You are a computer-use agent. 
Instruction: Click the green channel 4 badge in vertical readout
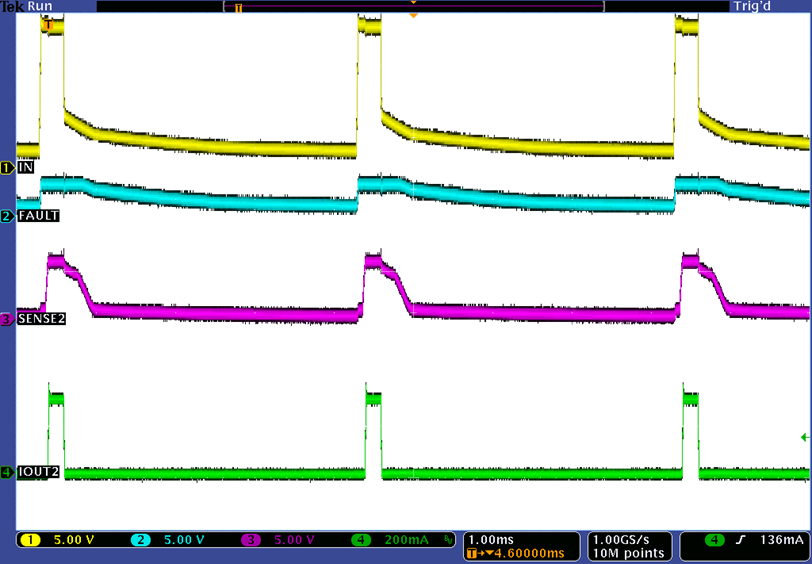361,540
